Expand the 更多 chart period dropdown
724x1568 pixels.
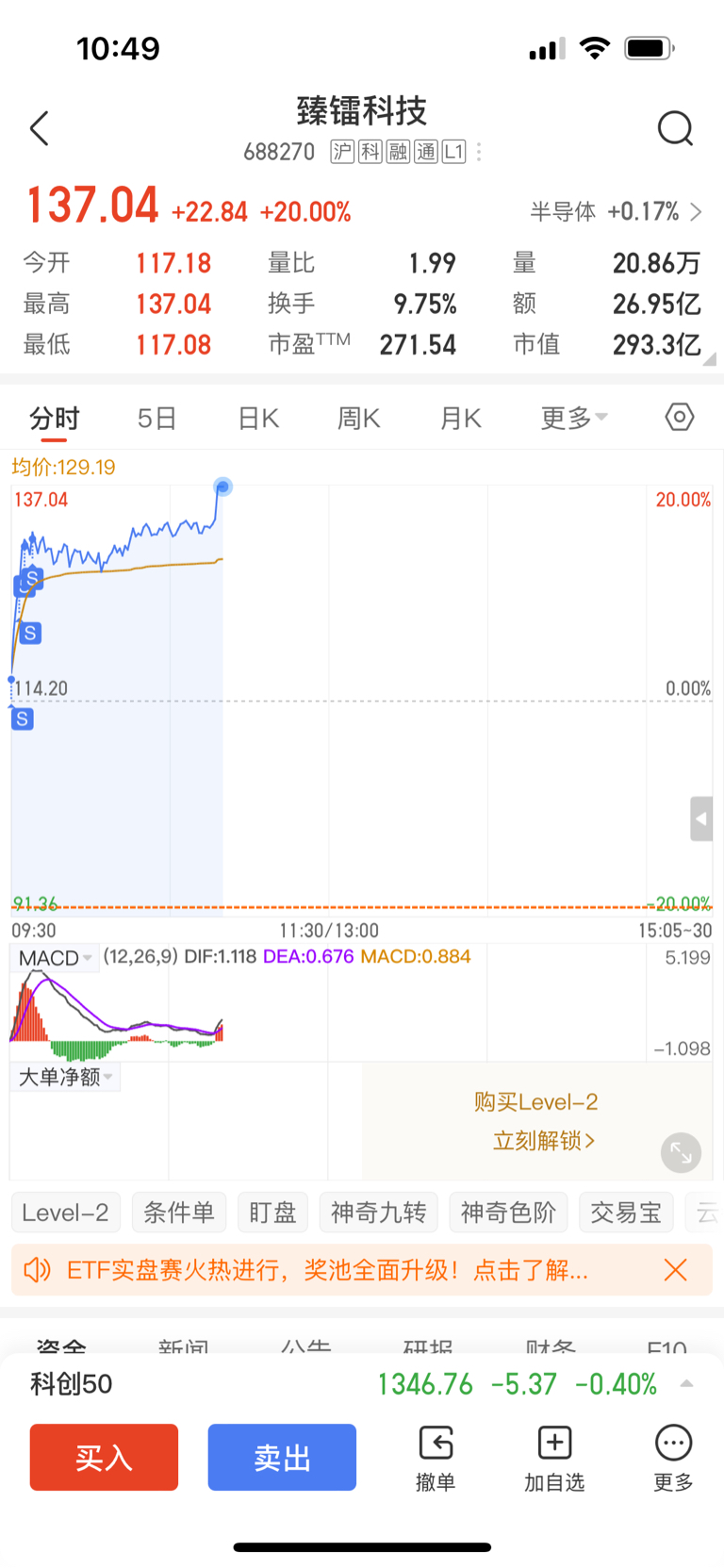pos(573,418)
